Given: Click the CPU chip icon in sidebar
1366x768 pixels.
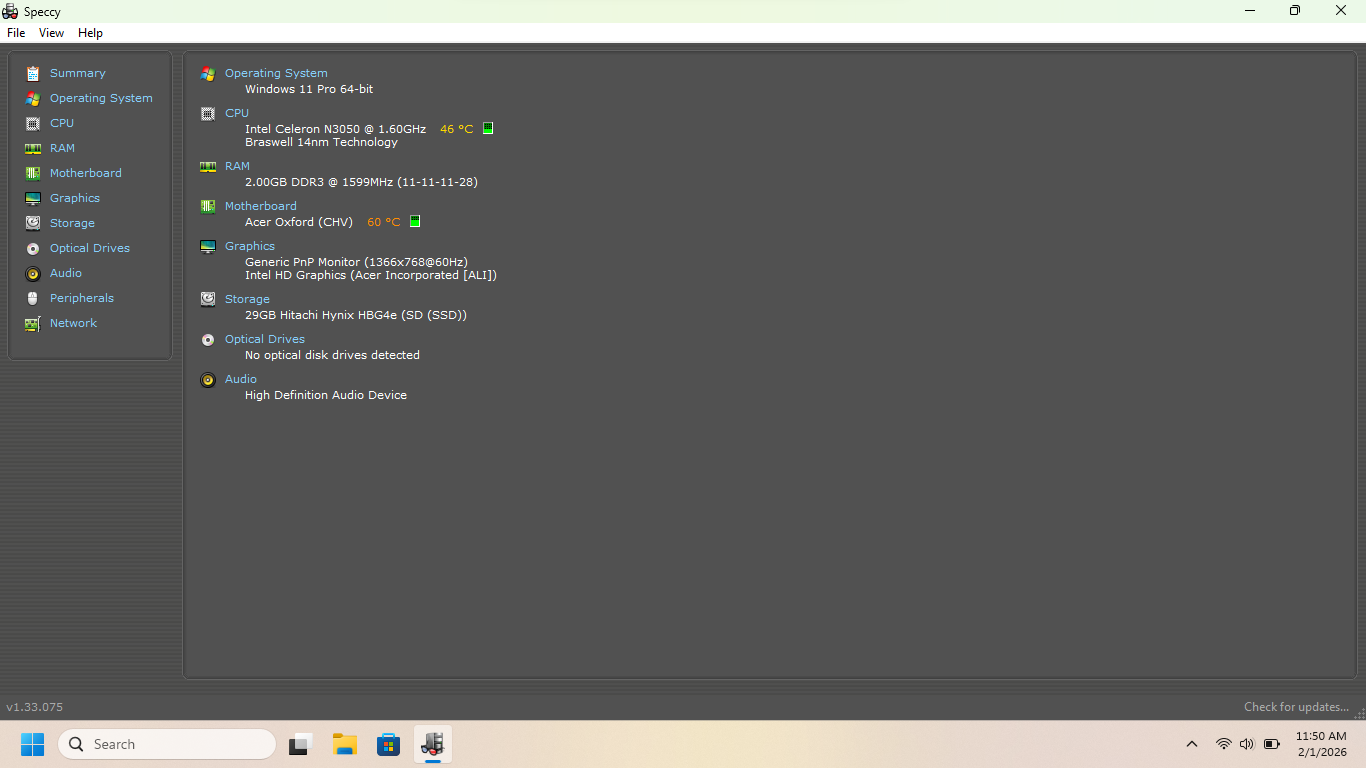Looking at the screenshot, I should [x=33, y=123].
